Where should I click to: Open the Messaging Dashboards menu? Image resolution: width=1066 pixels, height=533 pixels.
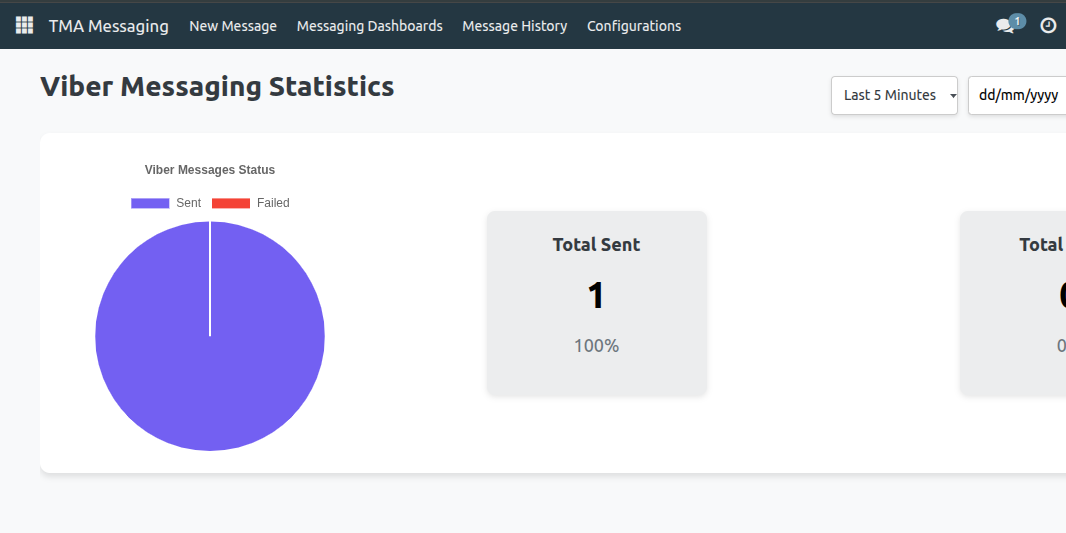coord(370,26)
